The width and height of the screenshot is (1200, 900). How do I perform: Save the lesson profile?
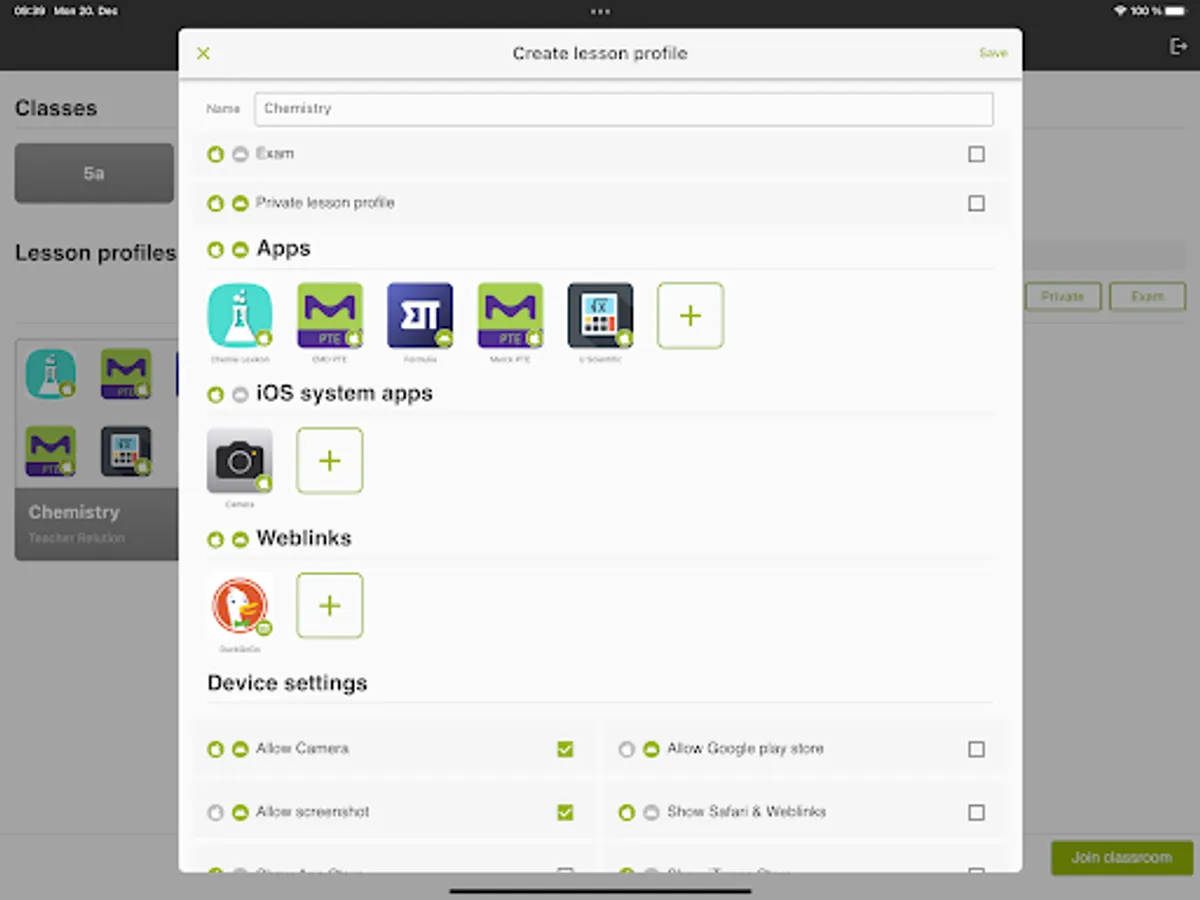tap(993, 53)
